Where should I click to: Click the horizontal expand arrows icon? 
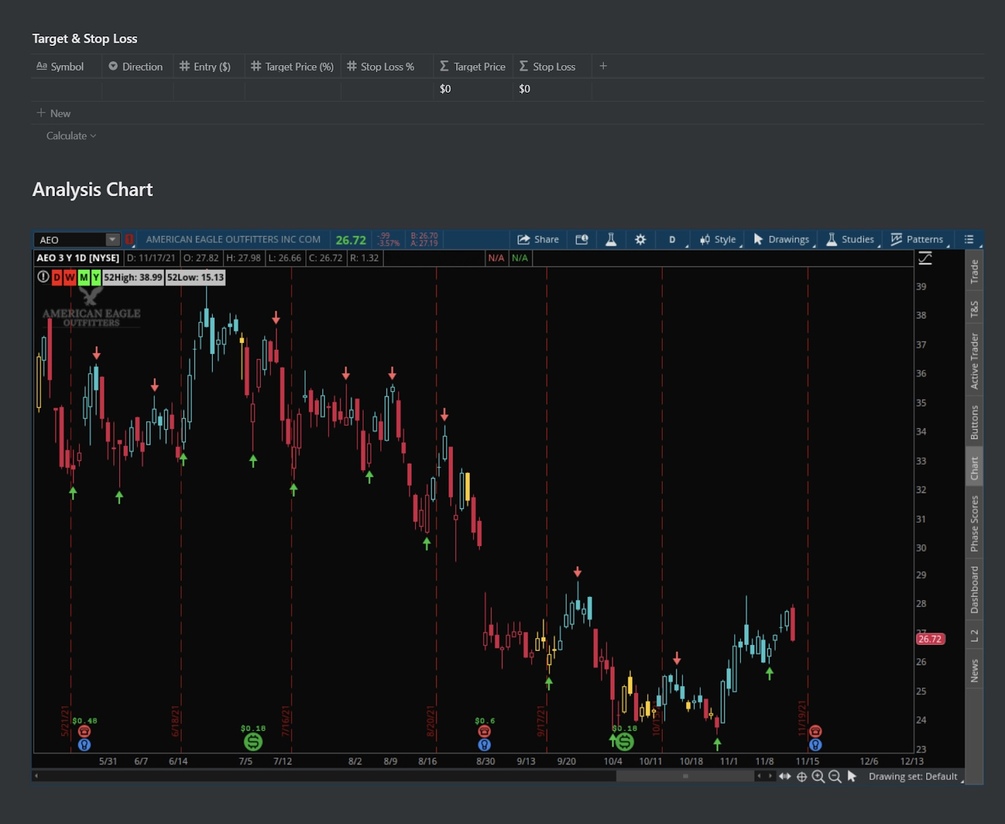(785, 776)
